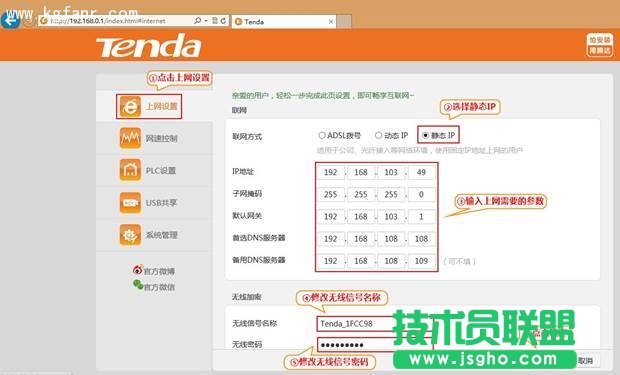The width and height of the screenshot is (620, 375).
Task: Click 备用DNS服务器 second octet field 168
Action: [x=361, y=261]
